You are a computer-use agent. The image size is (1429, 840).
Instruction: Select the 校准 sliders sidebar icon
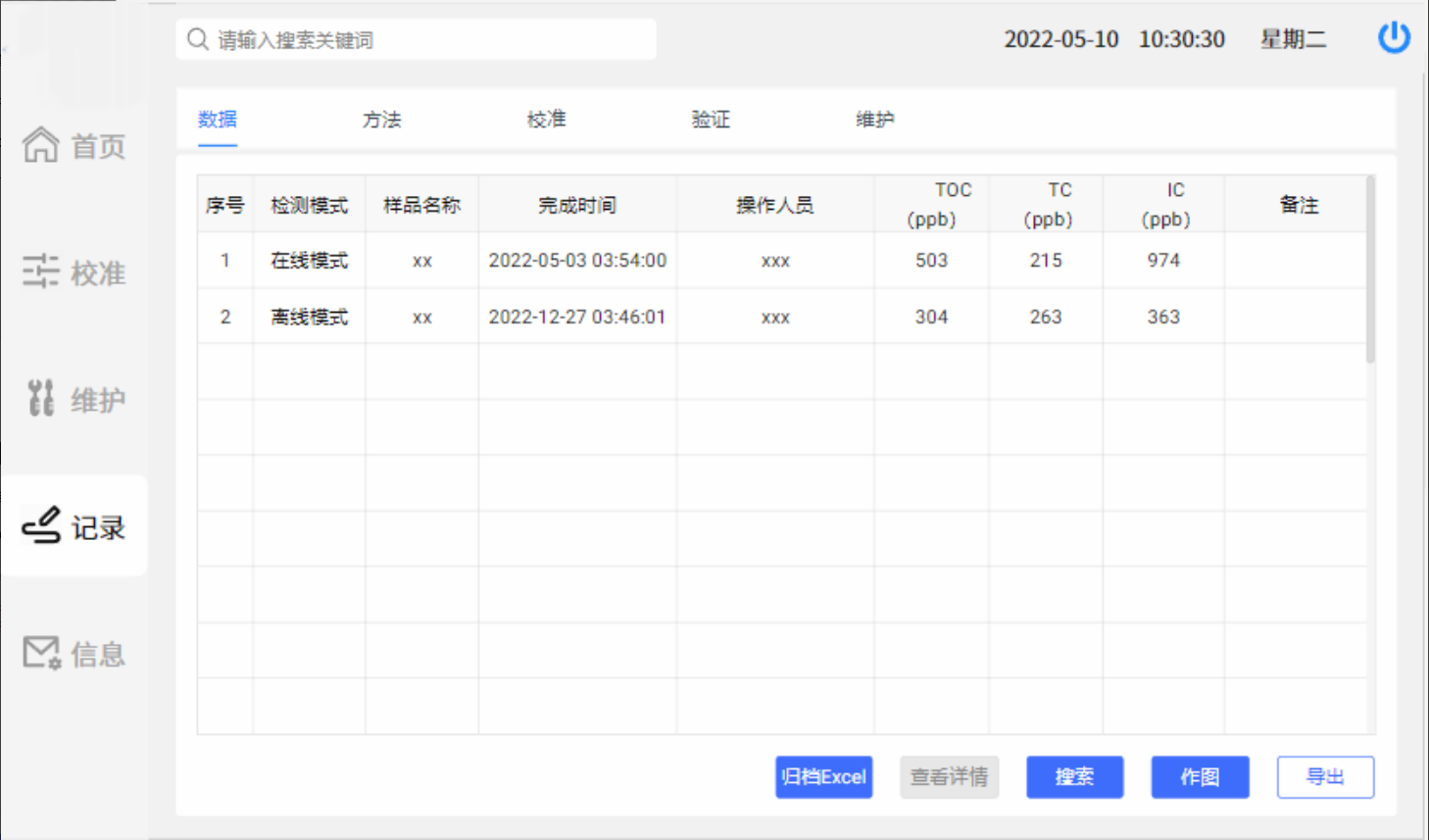coord(41,272)
